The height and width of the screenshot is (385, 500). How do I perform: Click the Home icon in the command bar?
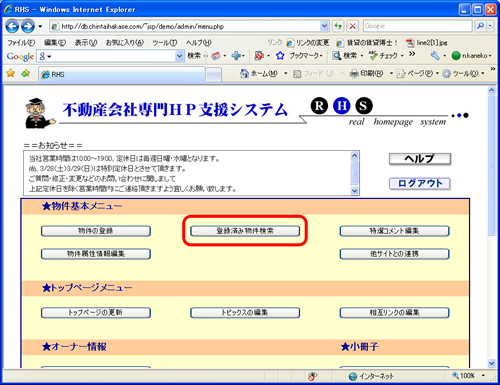pos(244,73)
